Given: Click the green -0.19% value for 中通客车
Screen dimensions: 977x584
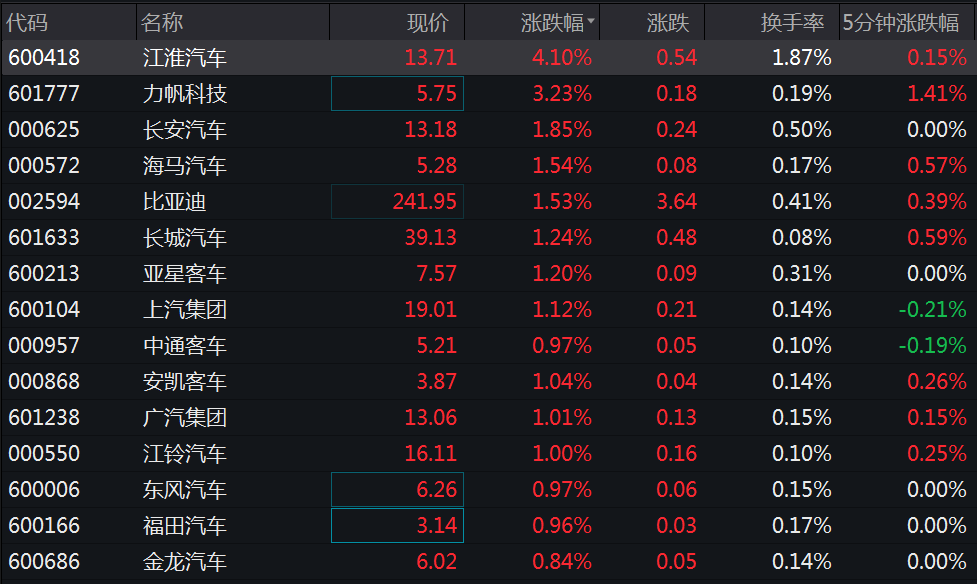Looking at the screenshot, I should (x=932, y=345).
